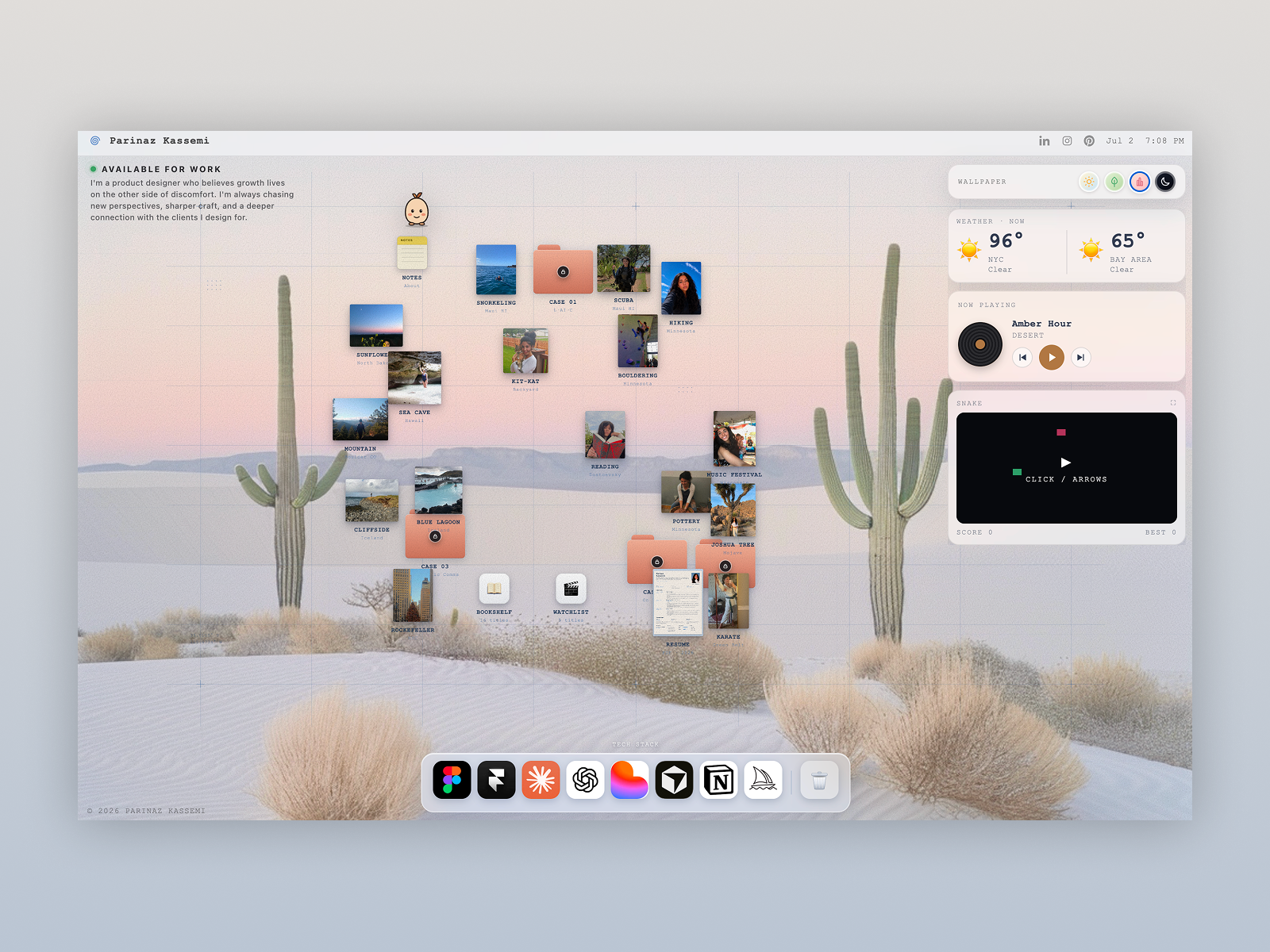Switch to the green leaf wallpaper
The height and width of the screenshot is (952, 1270).
pyautogui.click(x=1114, y=182)
